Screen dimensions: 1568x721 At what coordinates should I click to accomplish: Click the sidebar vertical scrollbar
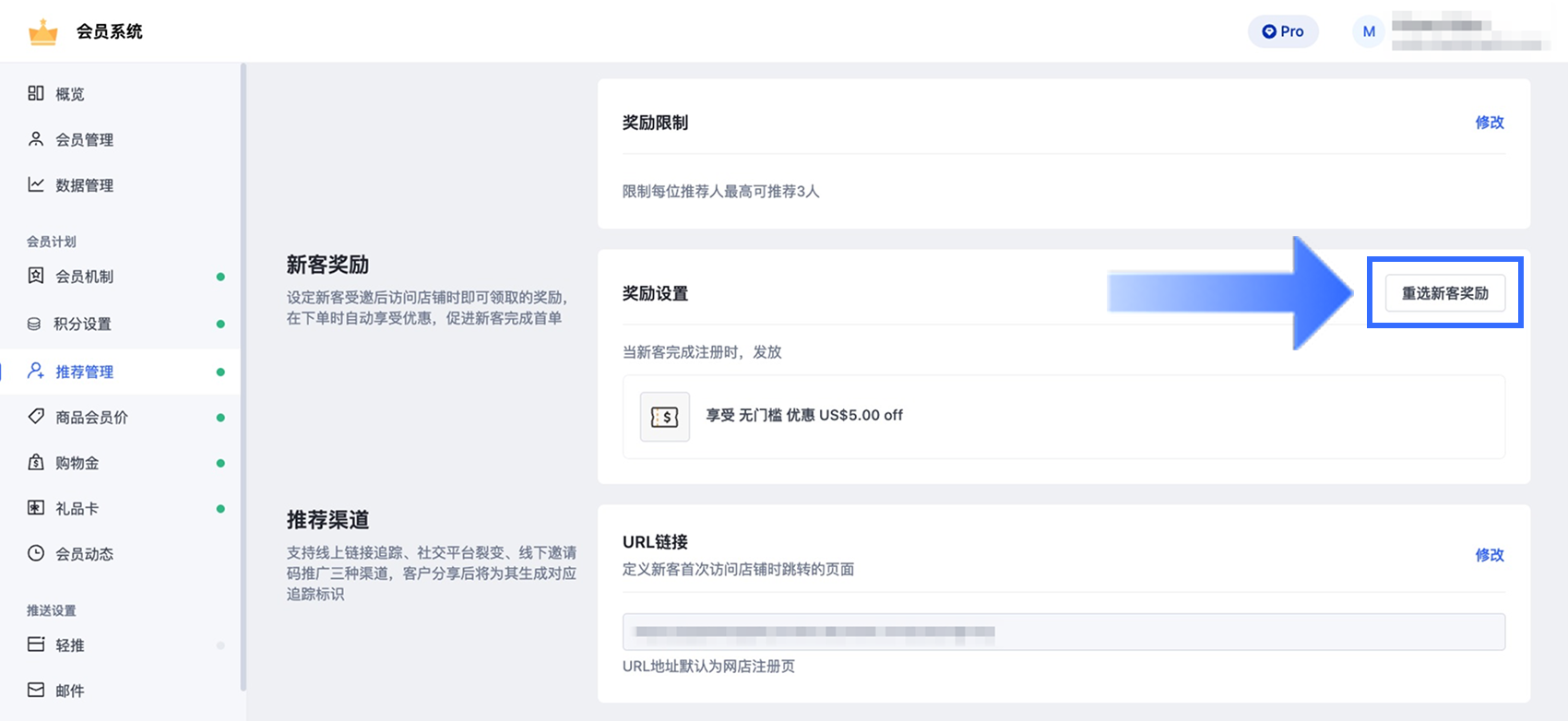[244, 376]
